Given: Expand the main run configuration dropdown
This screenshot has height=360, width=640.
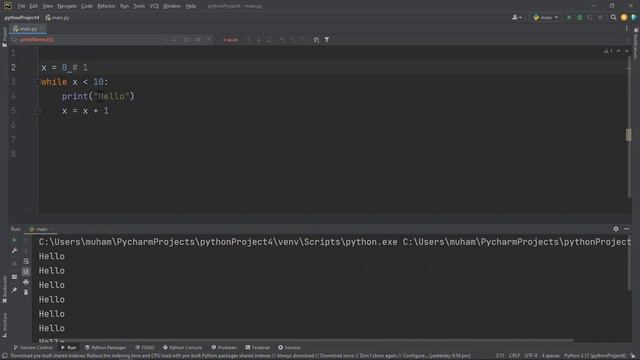Looking at the screenshot, I should 546,18.
